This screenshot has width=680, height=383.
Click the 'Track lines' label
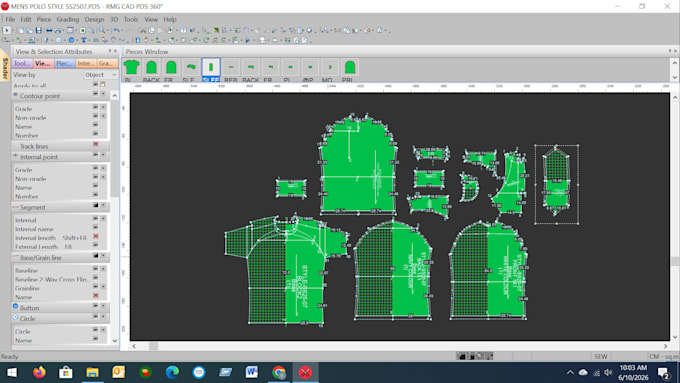click(x=34, y=147)
